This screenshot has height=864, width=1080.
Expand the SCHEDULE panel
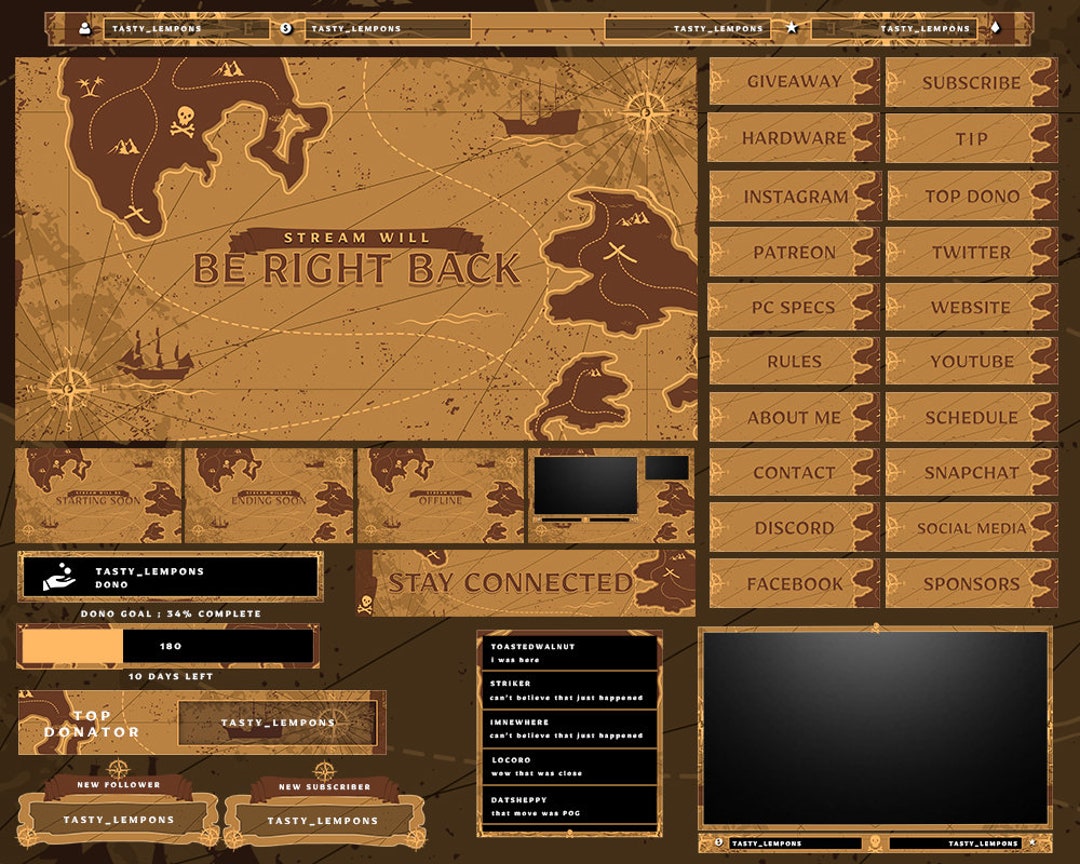coord(972,417)
